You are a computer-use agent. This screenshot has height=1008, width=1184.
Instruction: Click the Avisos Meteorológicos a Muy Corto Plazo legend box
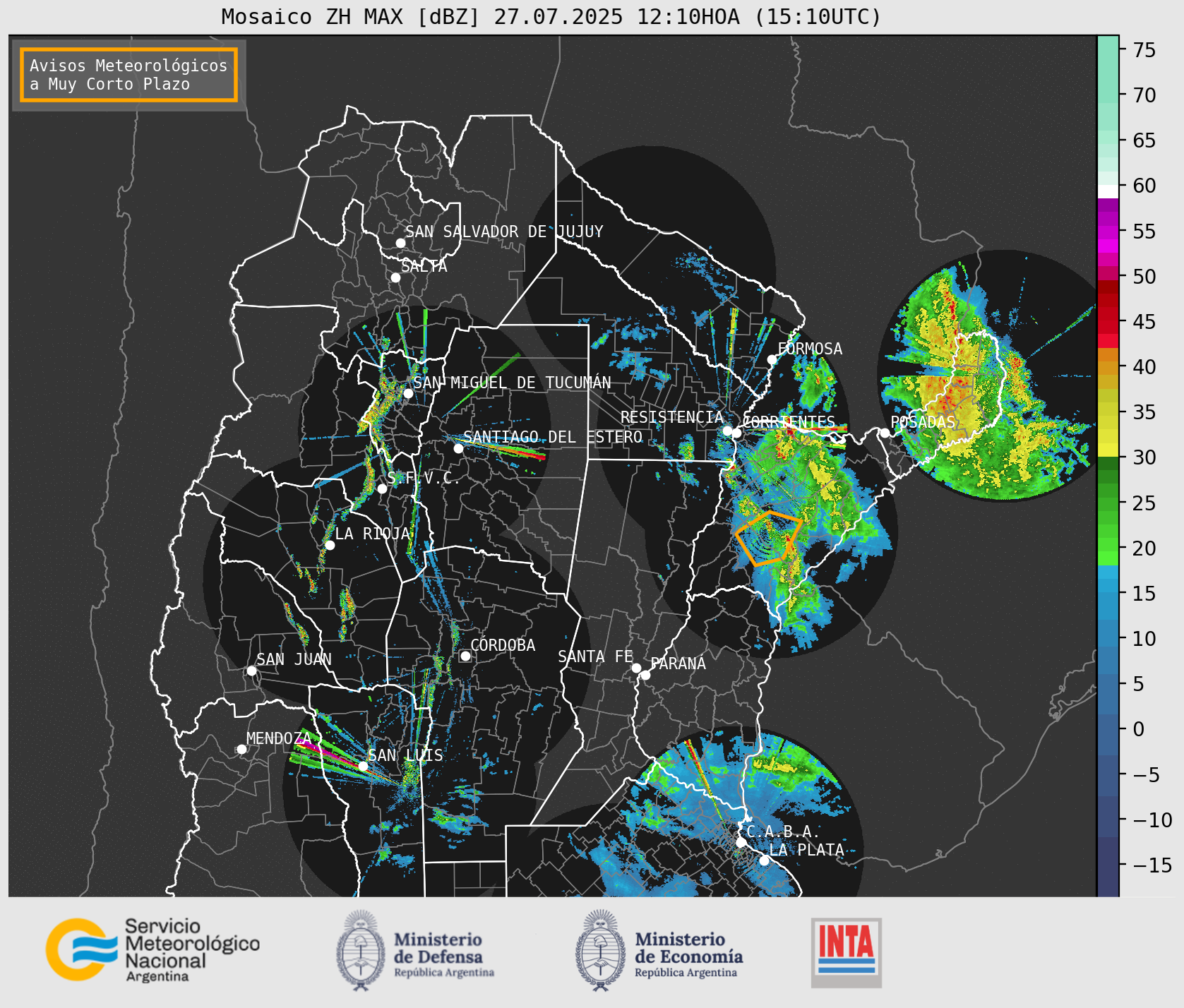(128, 75)
